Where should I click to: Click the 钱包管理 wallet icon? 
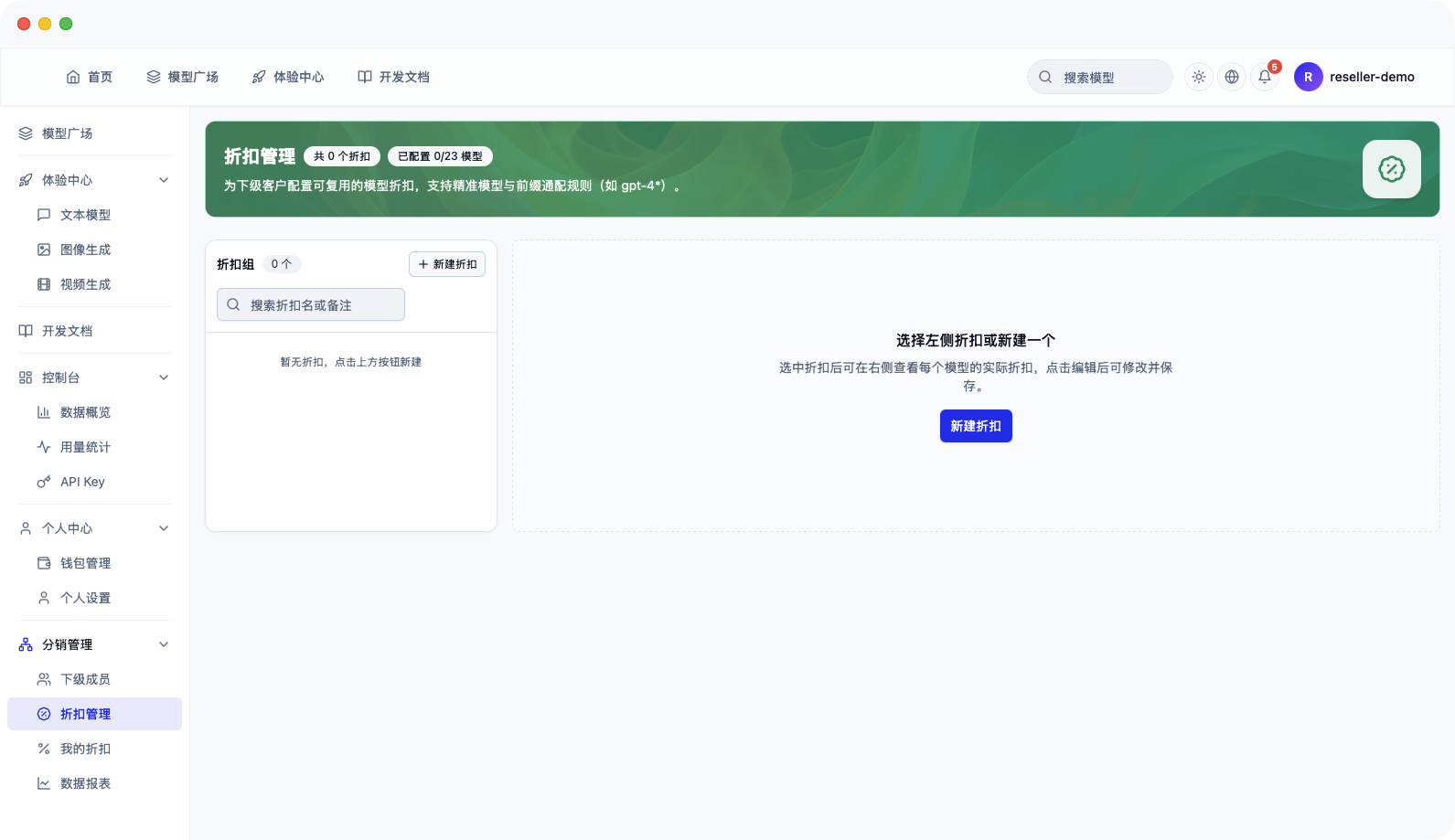[44, 563]
